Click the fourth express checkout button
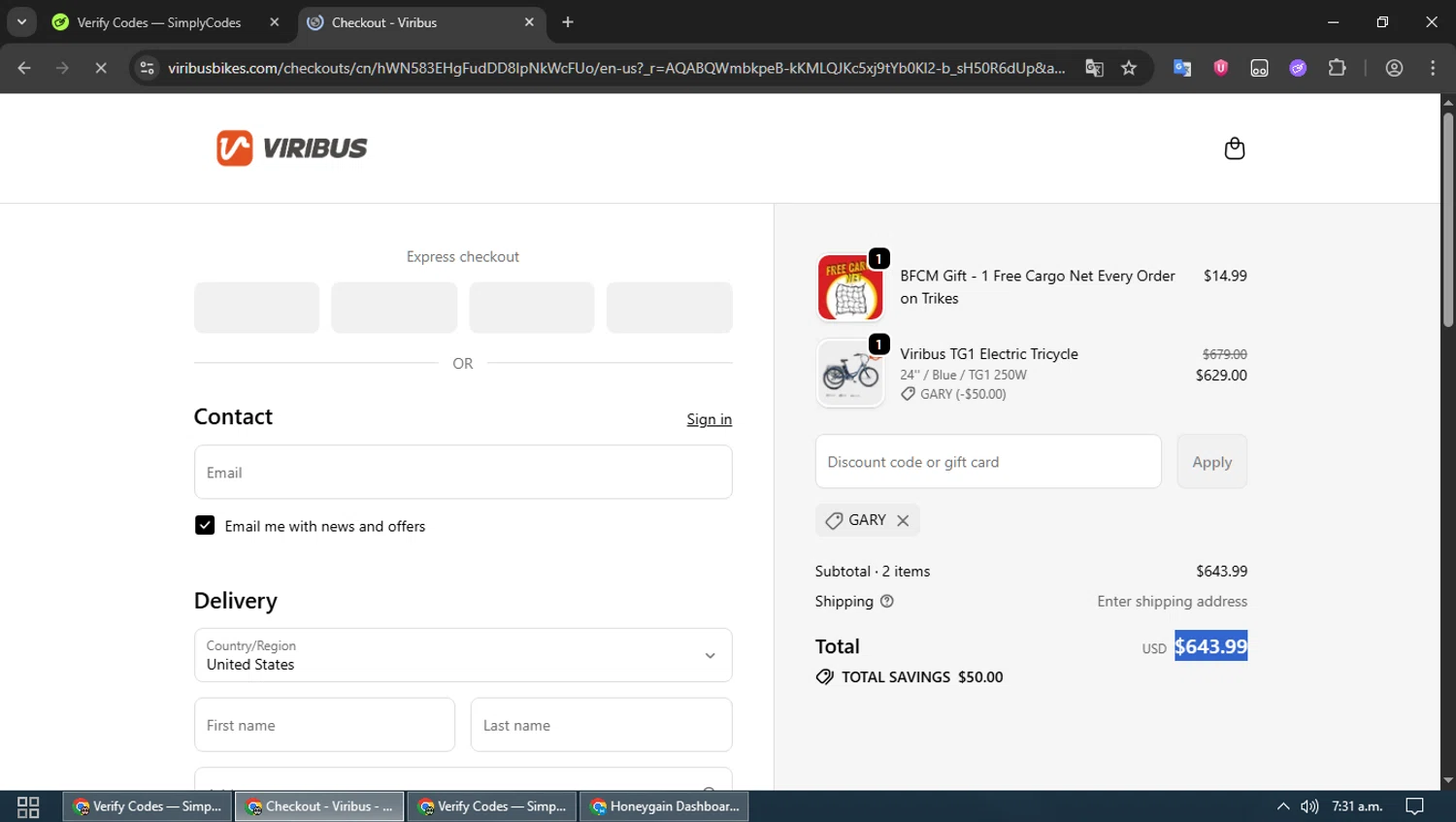This screenshot has width=1456, height=822. coord(670,308)
